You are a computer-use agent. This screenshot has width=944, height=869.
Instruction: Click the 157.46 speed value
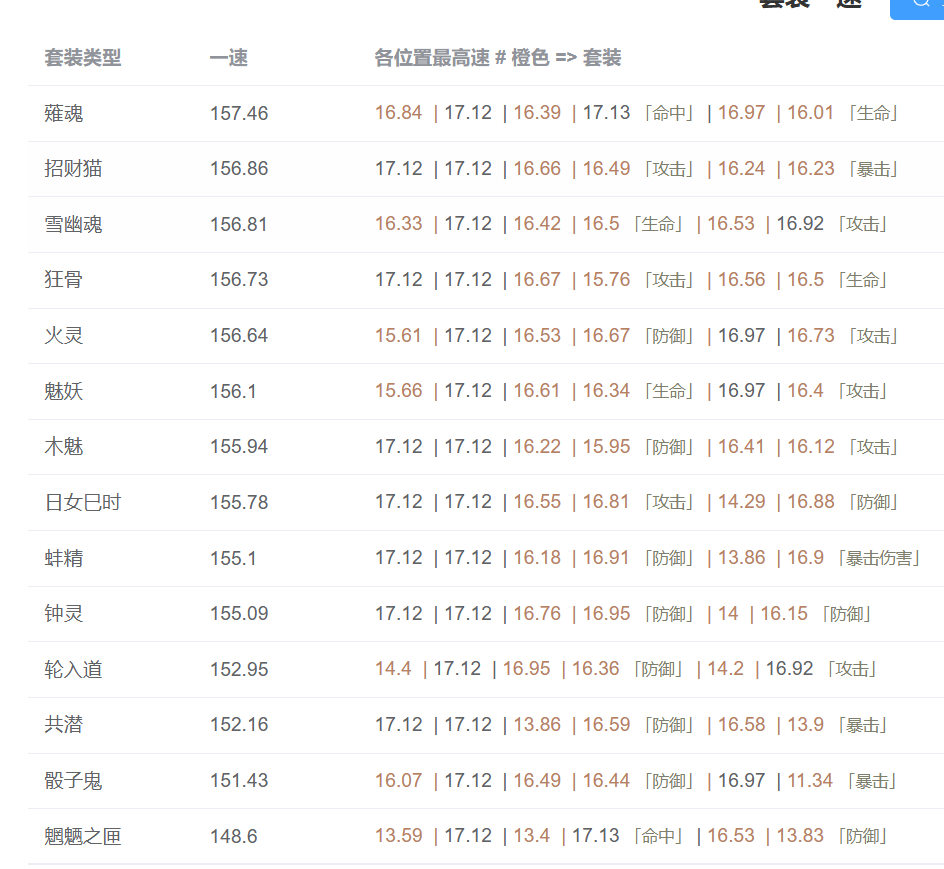tap(239, 113)
